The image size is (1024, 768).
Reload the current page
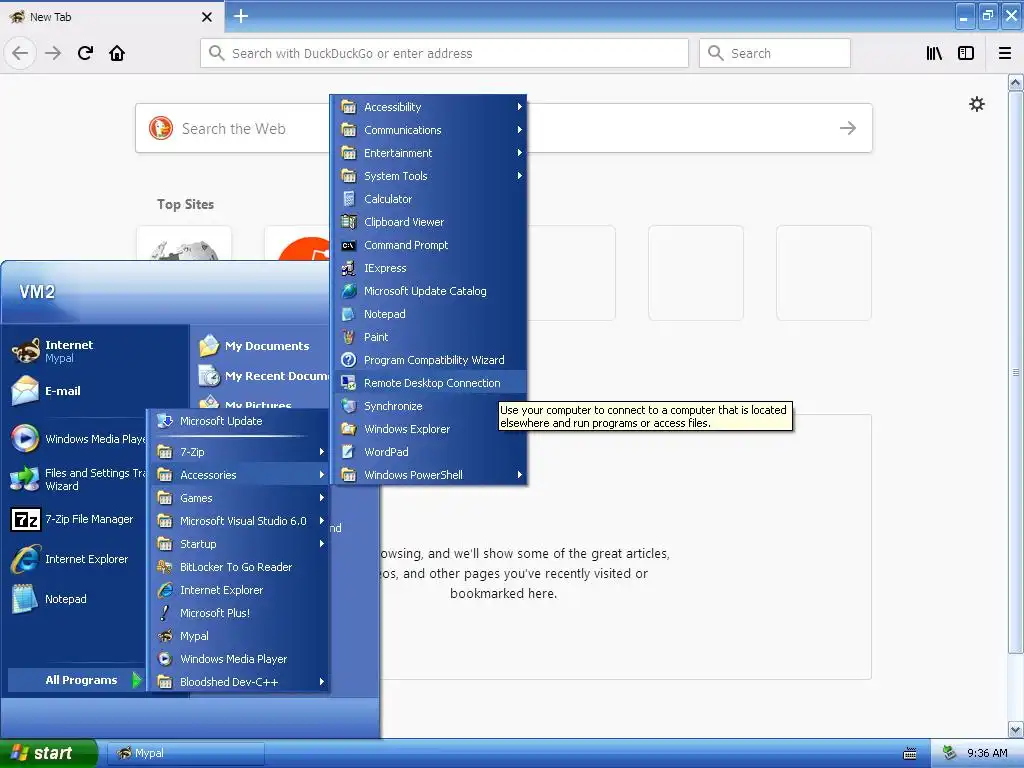85,53
